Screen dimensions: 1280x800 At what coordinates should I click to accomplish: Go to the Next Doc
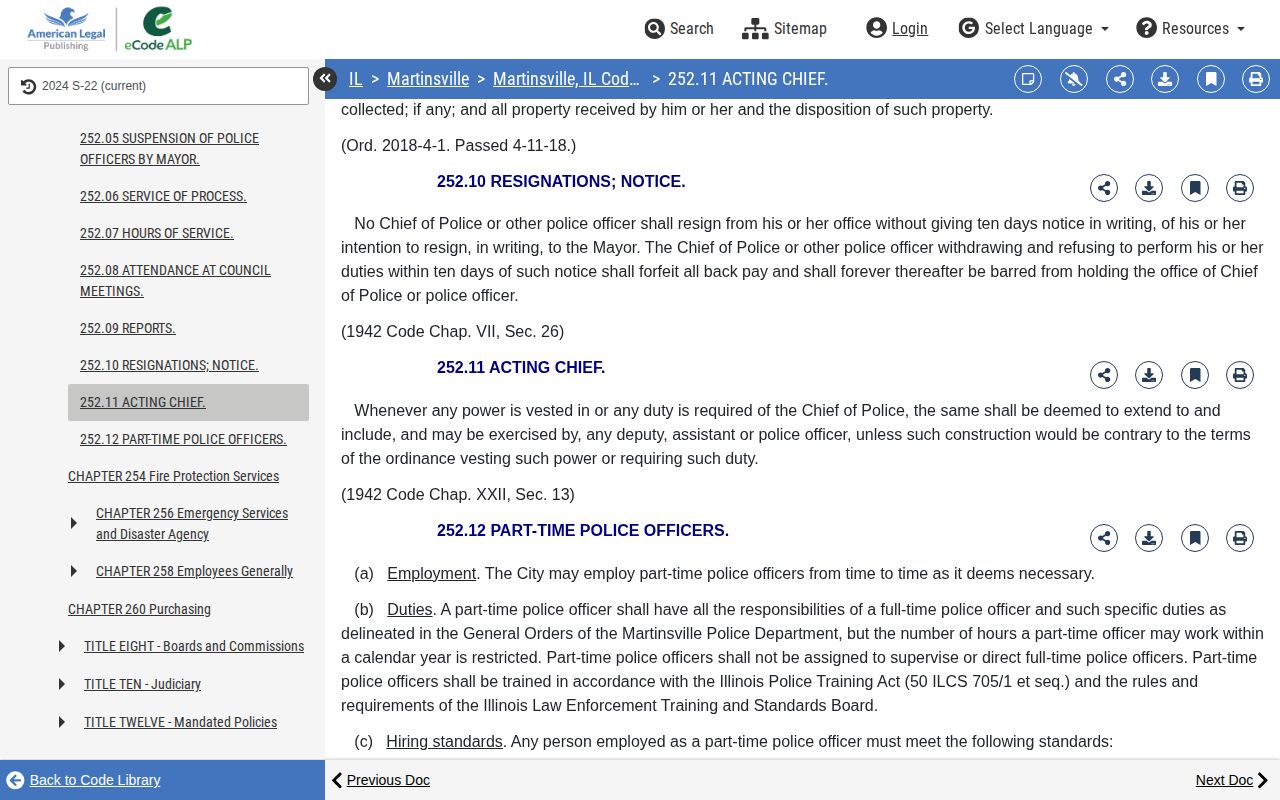1232,780
